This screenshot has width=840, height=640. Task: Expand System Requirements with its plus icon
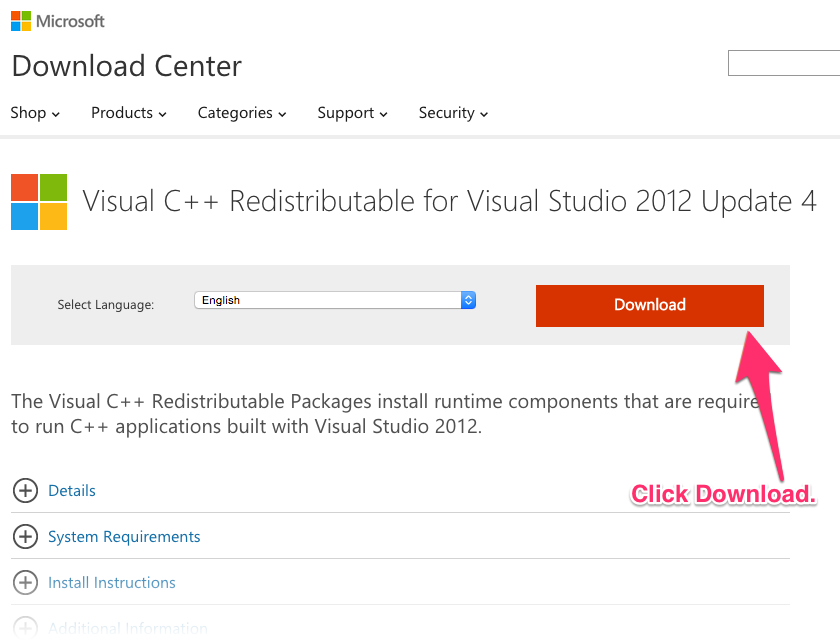(25, 537)
